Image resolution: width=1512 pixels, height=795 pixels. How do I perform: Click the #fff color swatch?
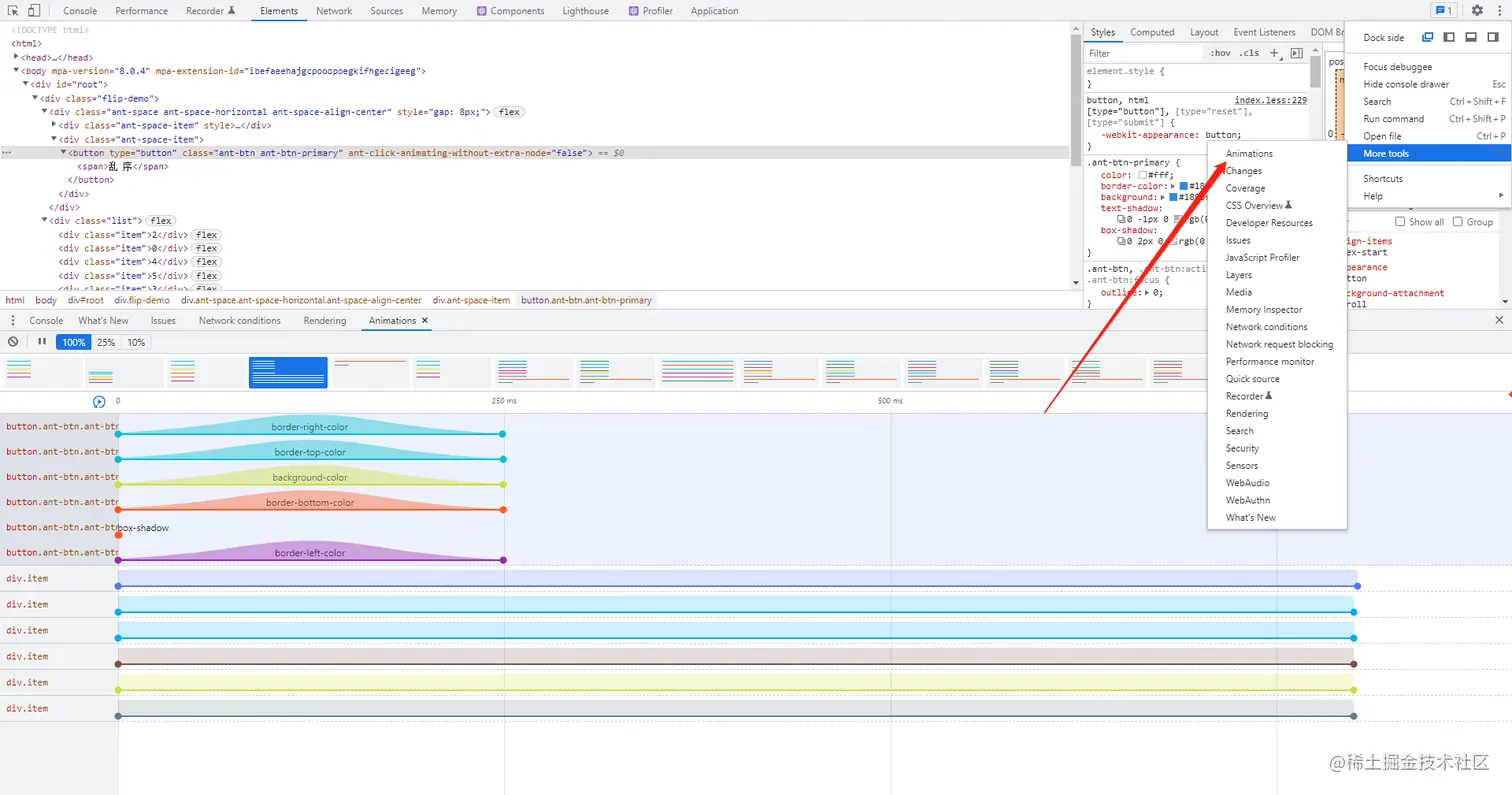[1143, 175]
